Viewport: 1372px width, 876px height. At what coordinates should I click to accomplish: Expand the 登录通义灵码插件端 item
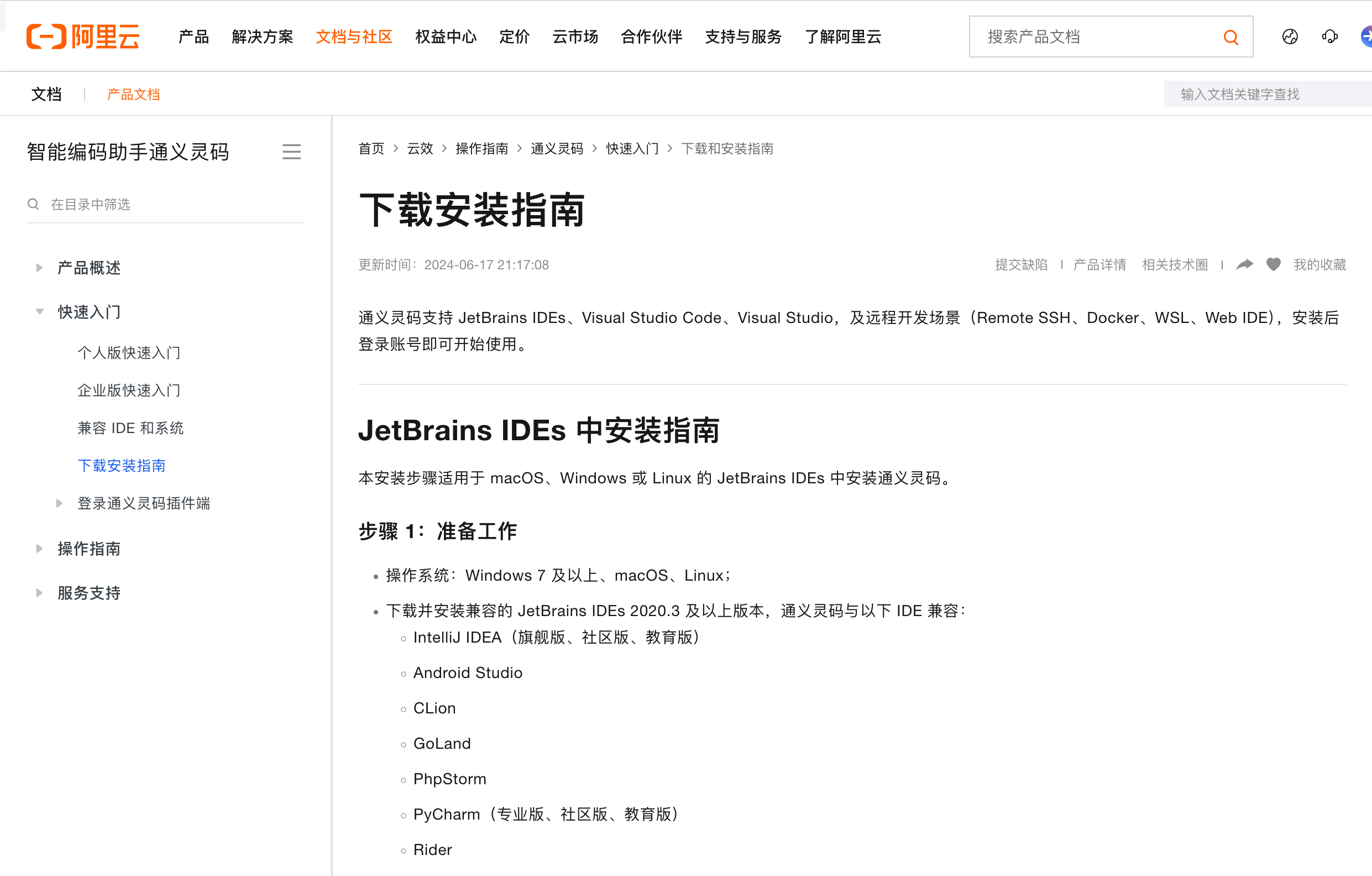59,503
